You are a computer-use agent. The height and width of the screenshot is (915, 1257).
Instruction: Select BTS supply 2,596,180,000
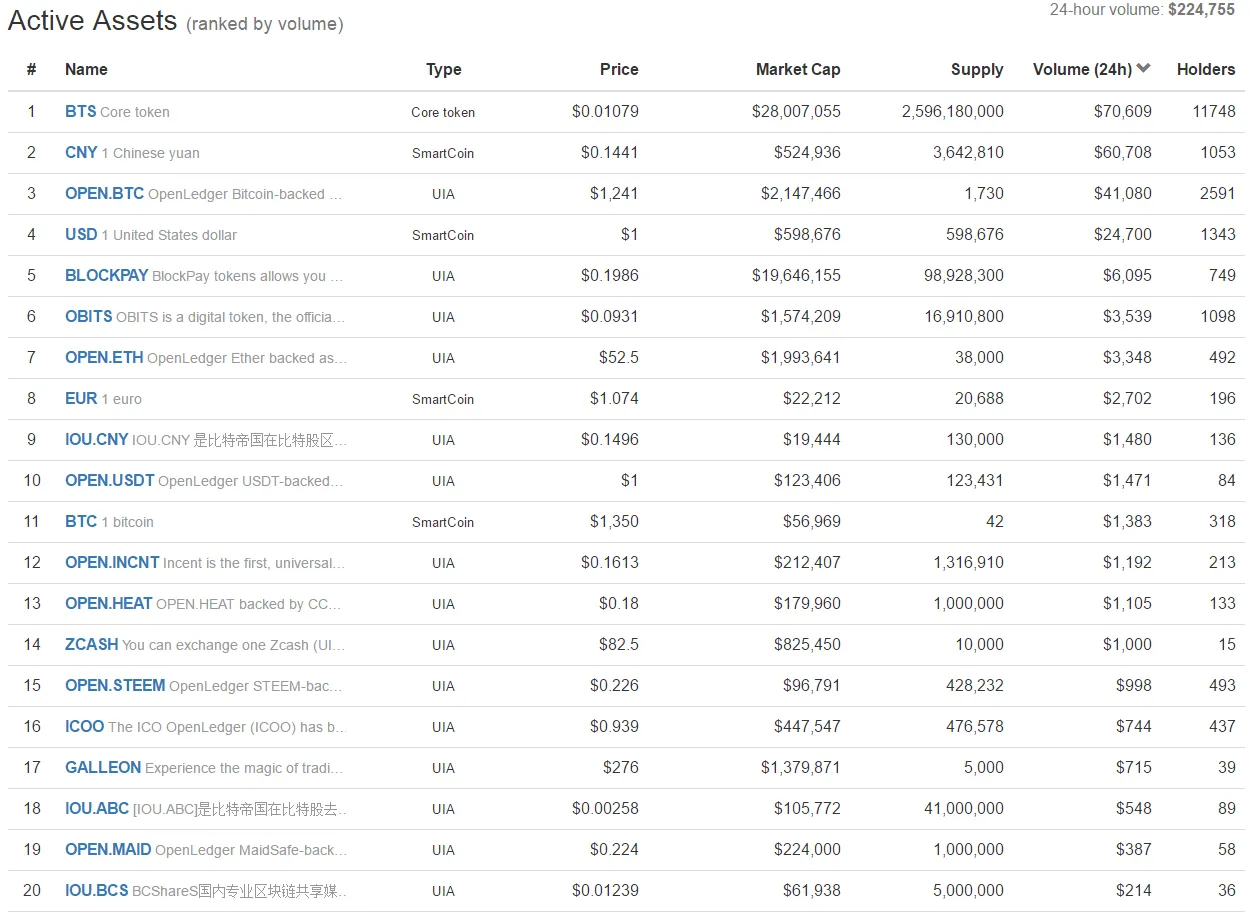tap(952, 112)
